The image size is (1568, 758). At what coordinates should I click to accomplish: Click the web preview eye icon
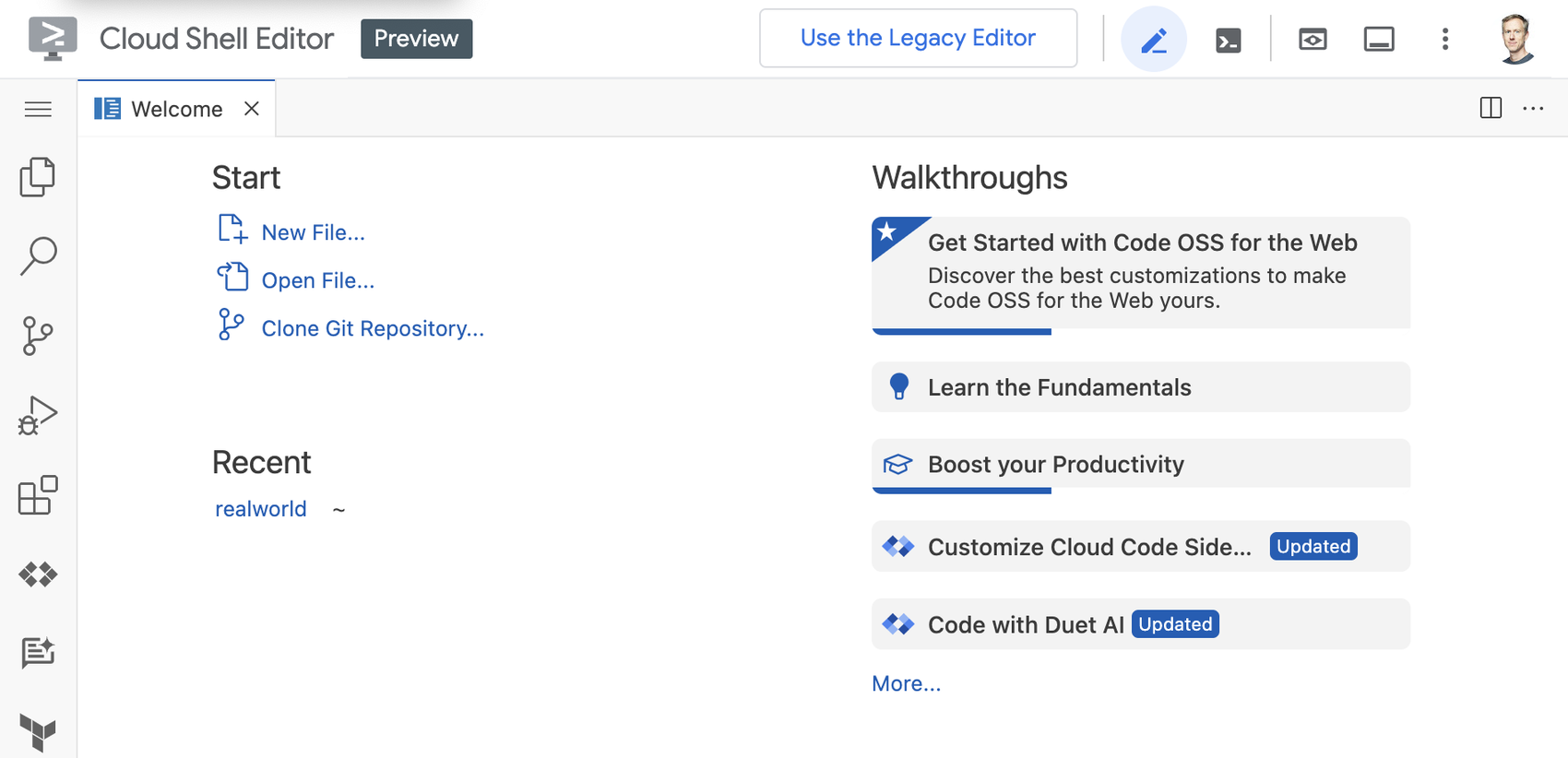(x=1313, y=40)
